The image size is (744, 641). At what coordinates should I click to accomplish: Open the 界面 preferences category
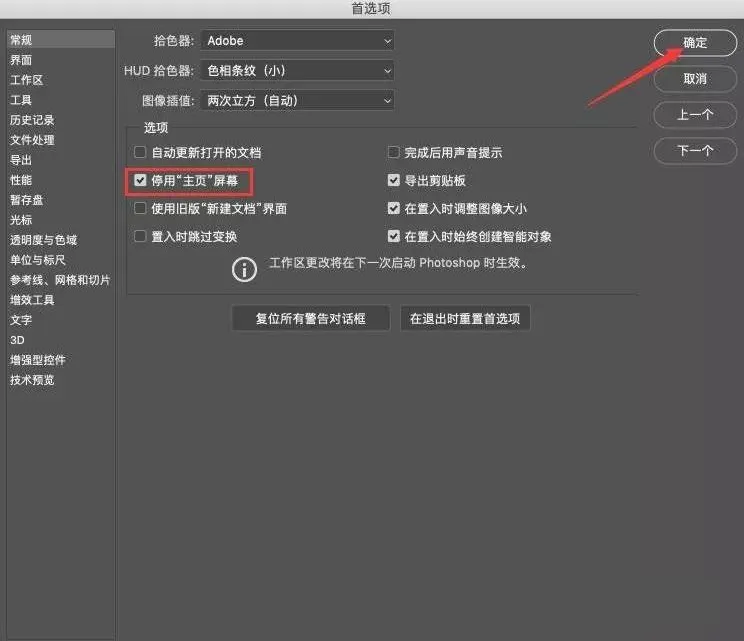point(21,60)
